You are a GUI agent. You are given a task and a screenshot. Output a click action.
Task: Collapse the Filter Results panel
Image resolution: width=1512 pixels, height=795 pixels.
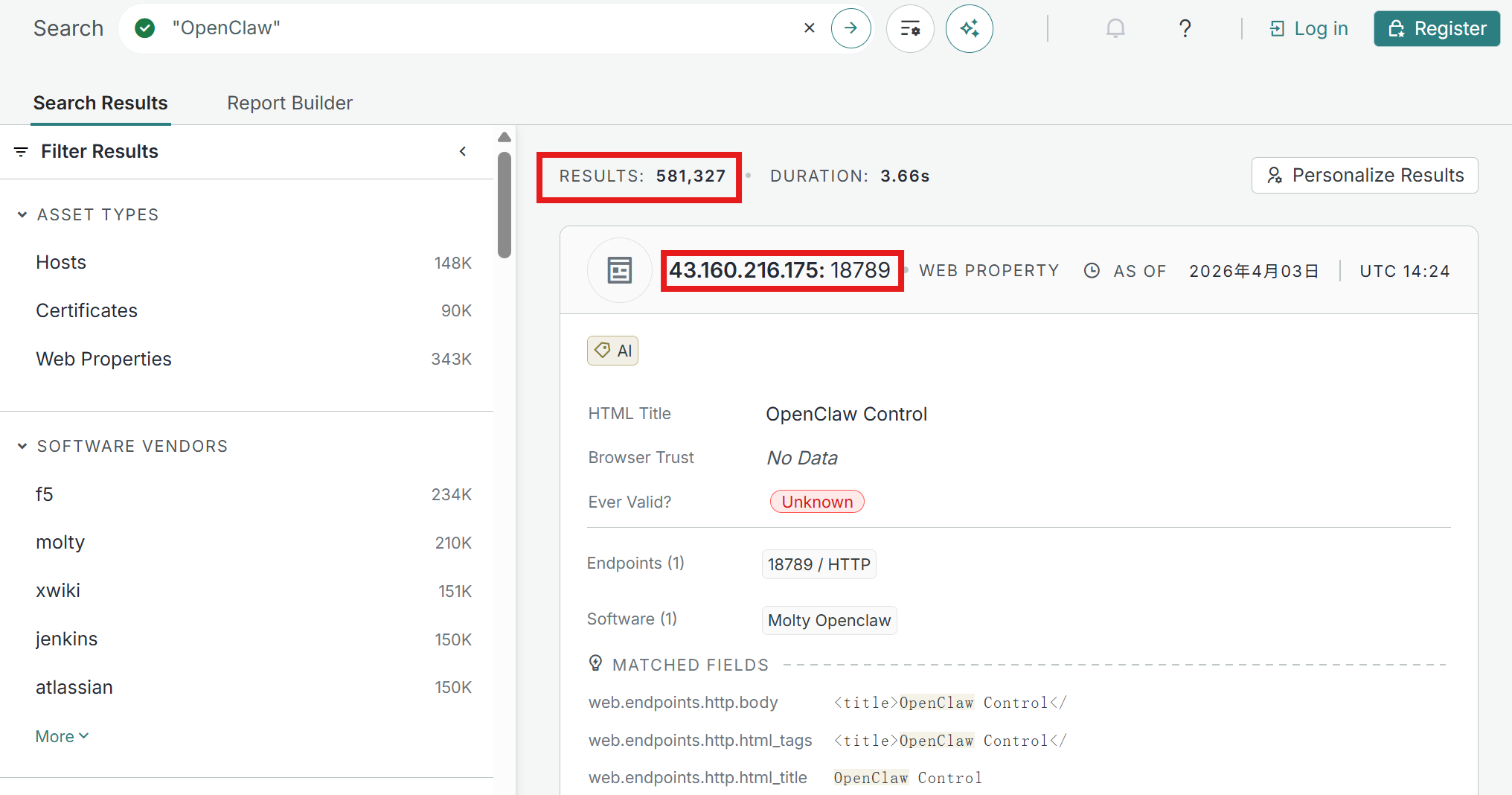[463, 151]
